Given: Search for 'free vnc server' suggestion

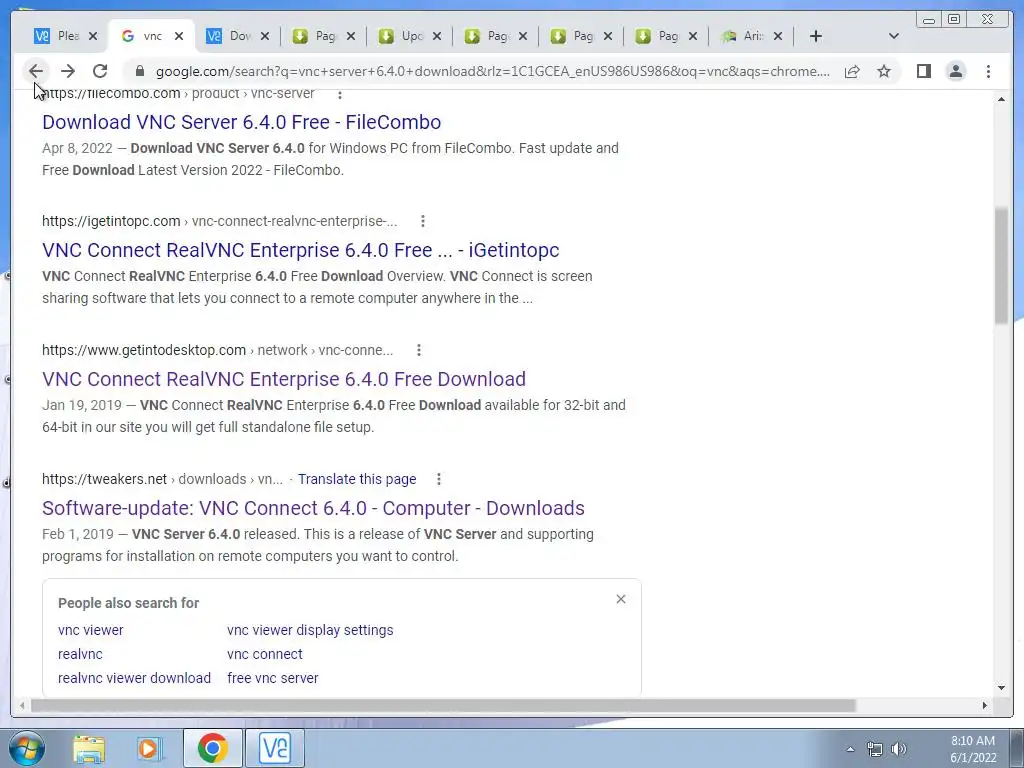Looking at the screenshot, I should [x=272, y=678].
